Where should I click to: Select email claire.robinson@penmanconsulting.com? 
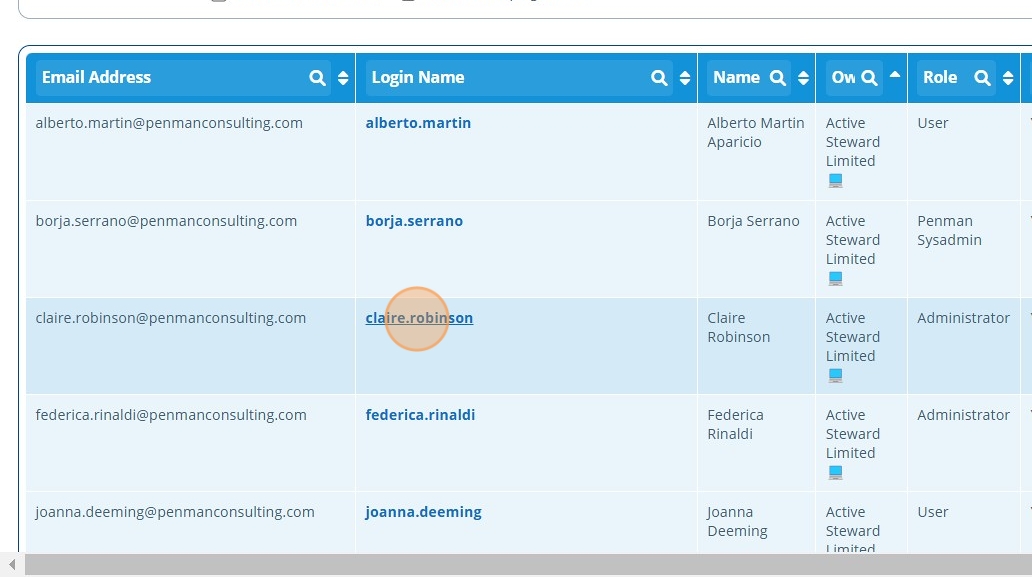point(170,318)
